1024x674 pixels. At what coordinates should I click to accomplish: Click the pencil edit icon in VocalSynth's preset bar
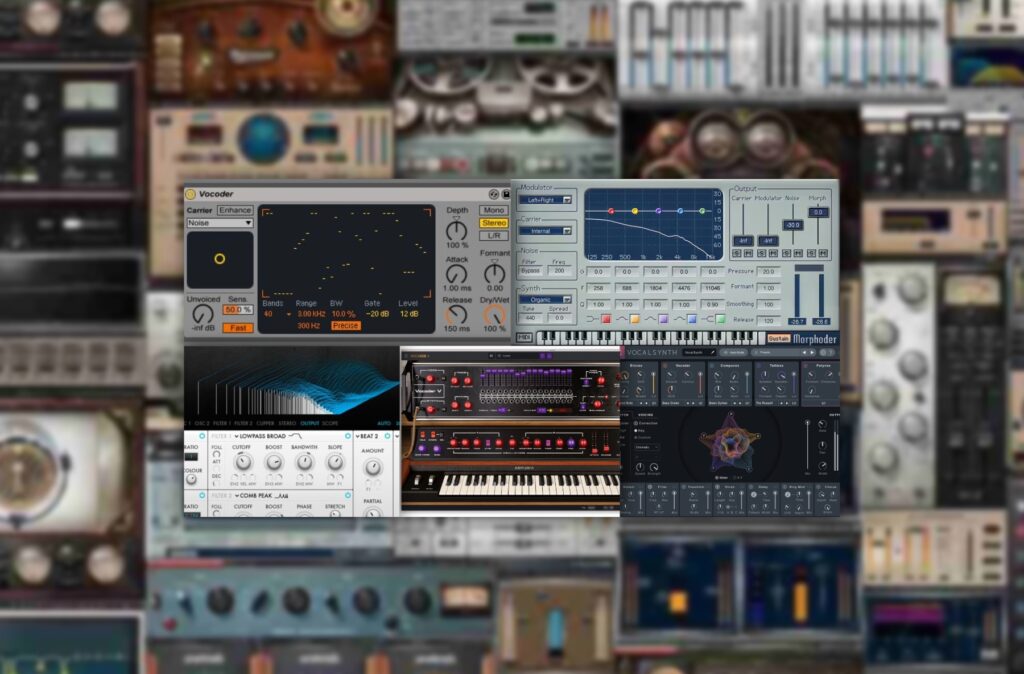[711, 354]
